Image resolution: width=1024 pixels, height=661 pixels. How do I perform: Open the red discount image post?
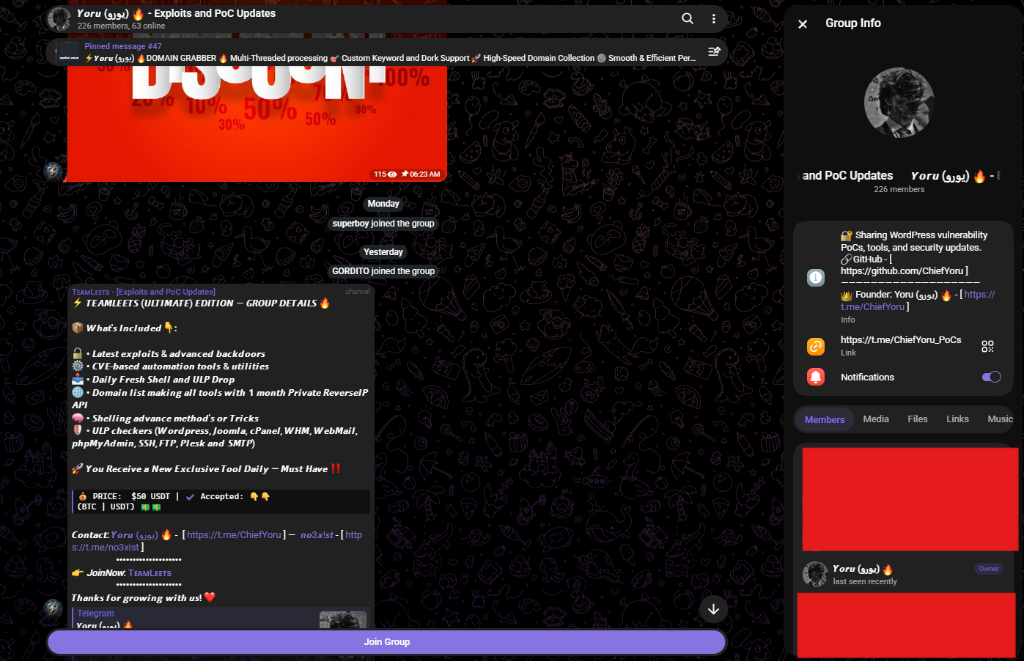(257, 123)
